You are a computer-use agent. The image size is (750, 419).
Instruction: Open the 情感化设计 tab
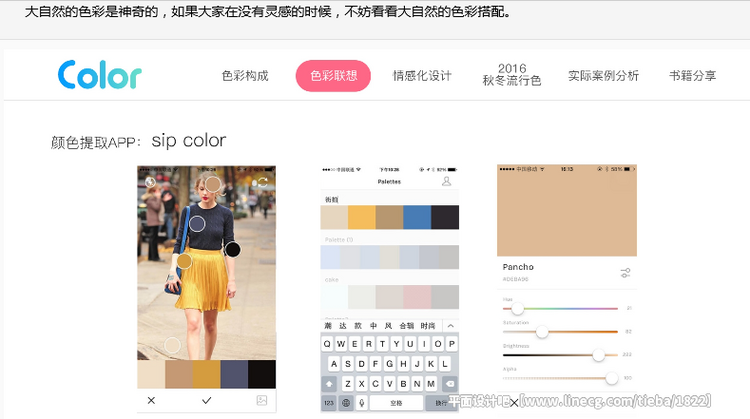coord(422,76)
